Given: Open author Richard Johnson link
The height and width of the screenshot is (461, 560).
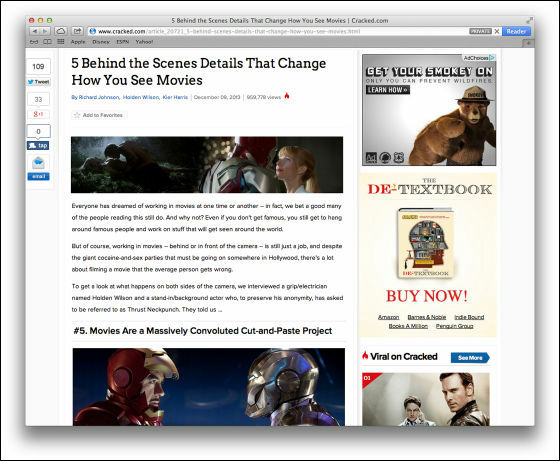Looking at the screenshot, I should point(99,97).
